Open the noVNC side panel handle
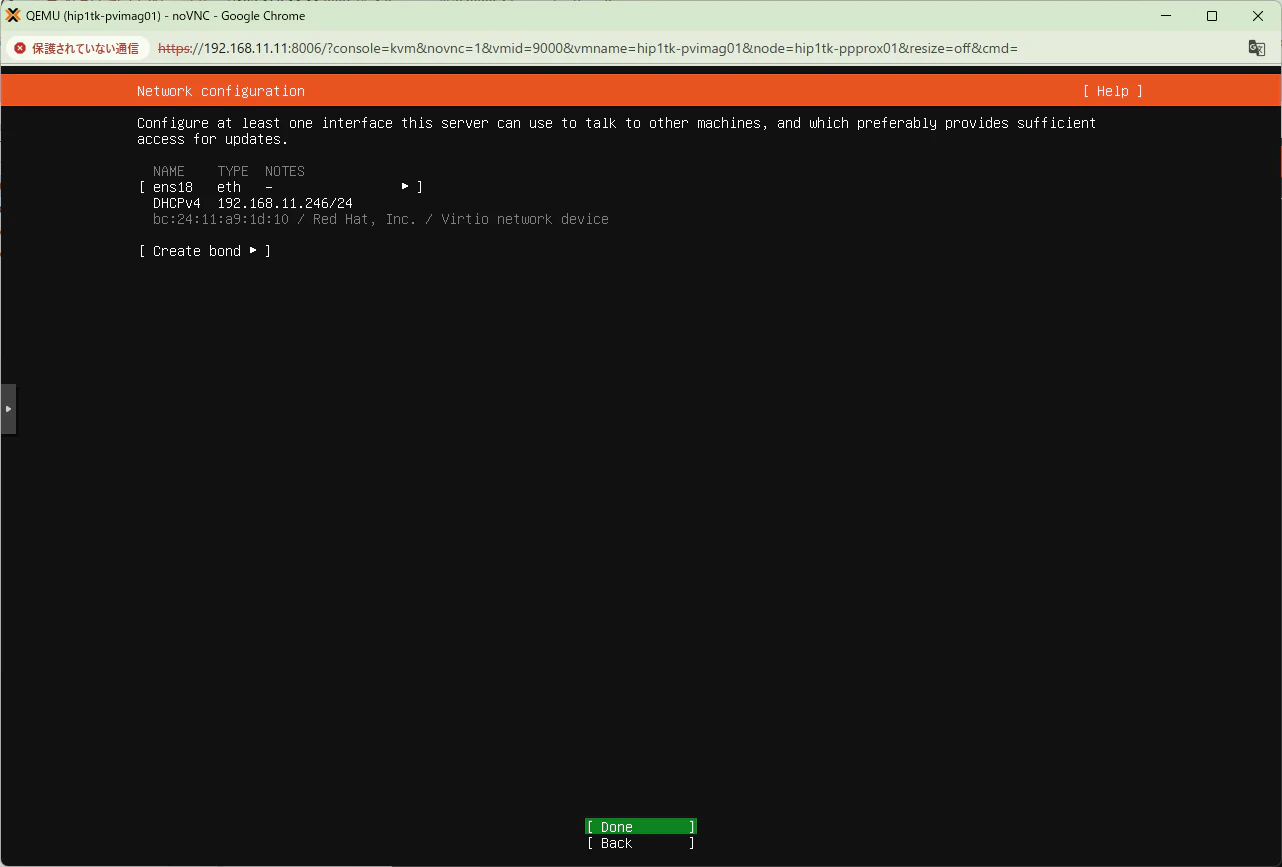 tap(8, 408)
